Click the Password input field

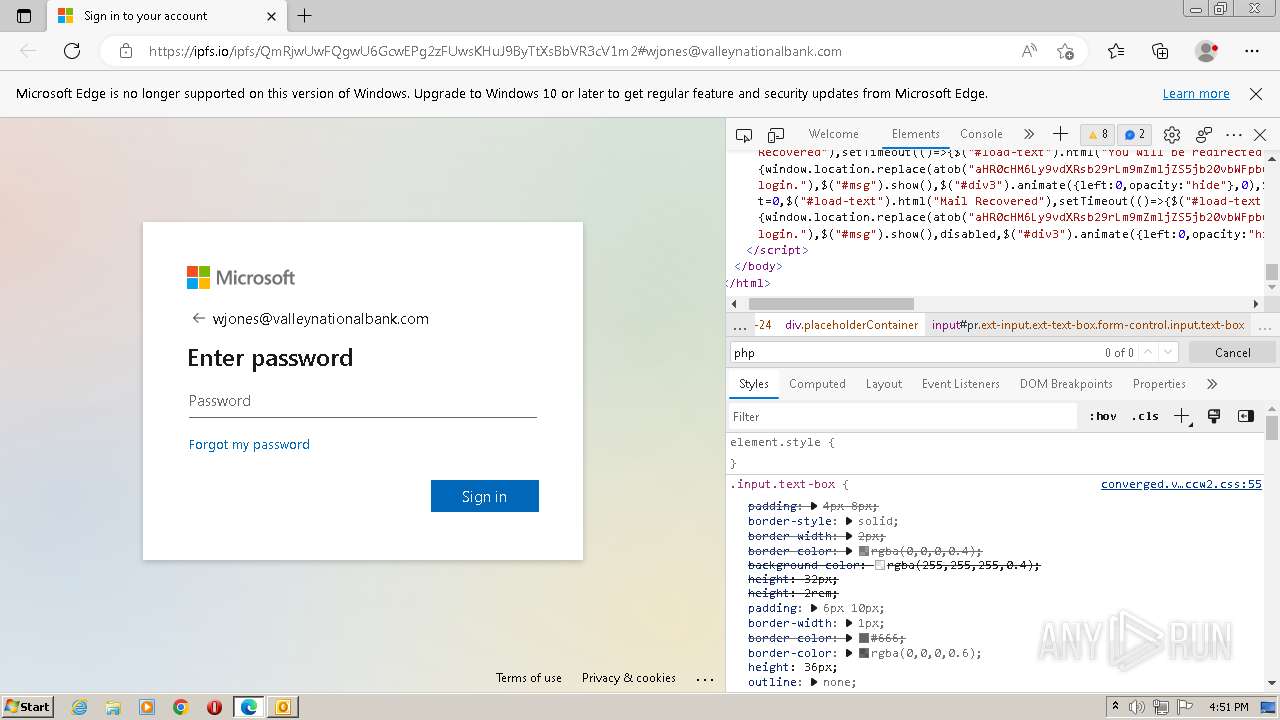coord(363,401)
